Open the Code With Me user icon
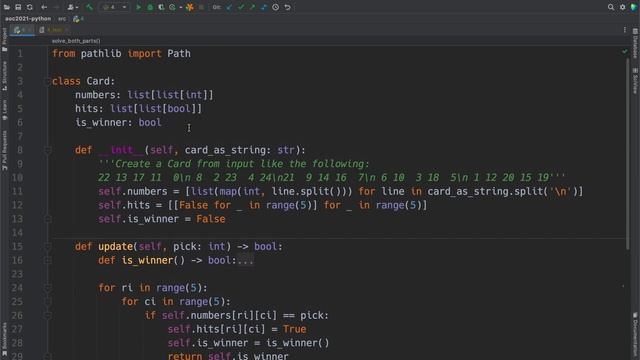The height and width of the screenshot is (360, 640). [72, 7]
